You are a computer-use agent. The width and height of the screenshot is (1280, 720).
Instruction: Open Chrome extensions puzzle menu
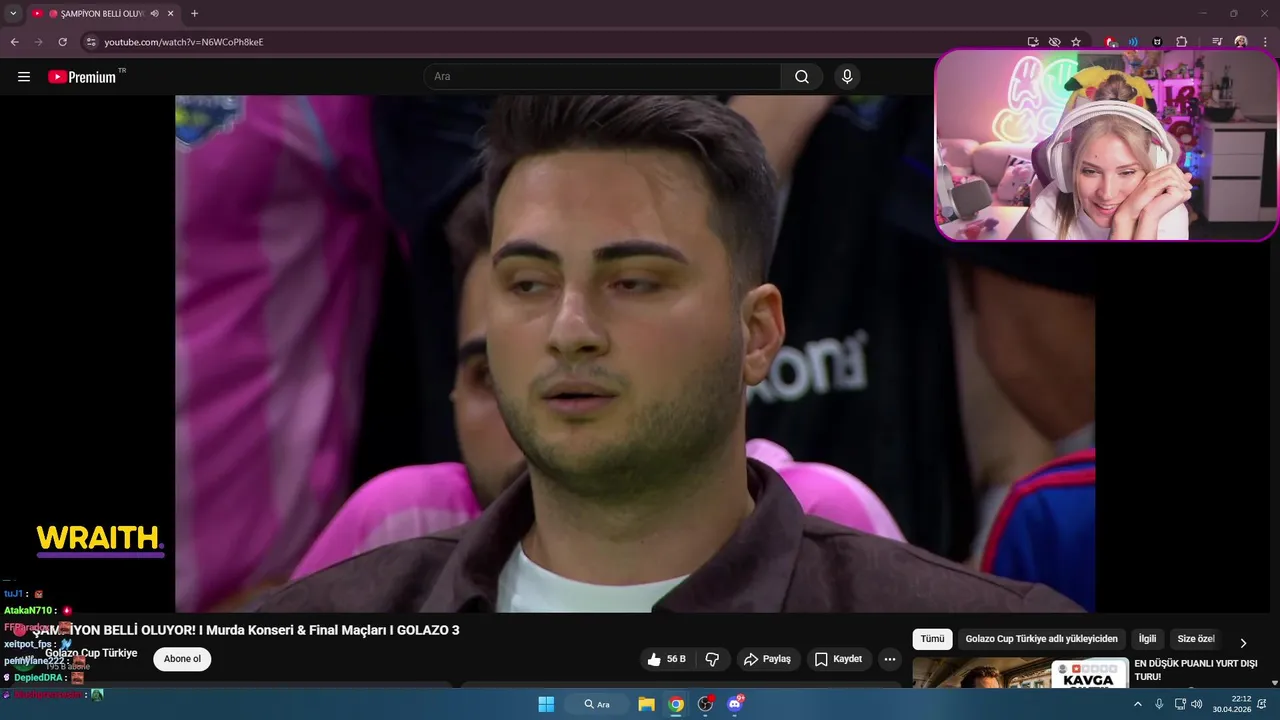(x=1181, y=42)
